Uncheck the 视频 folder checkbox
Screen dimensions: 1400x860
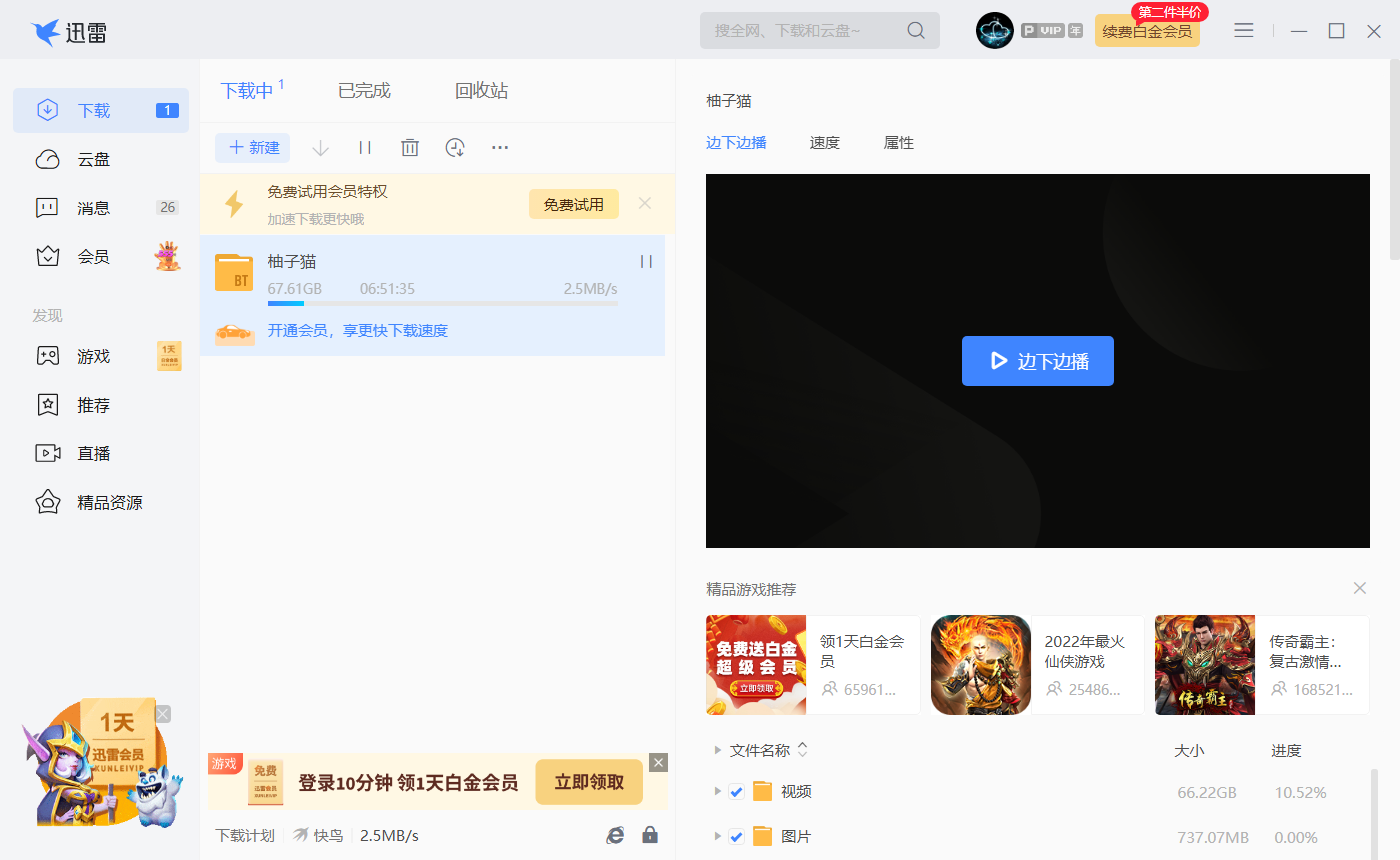click(737, 792)
